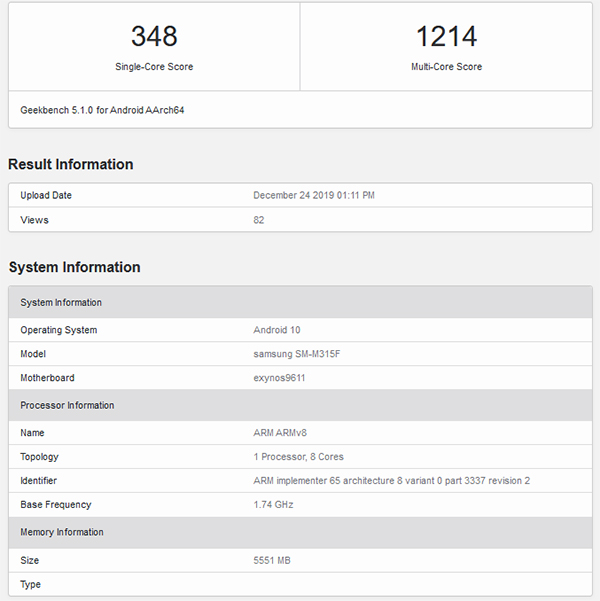
Task: Click the Base Frequency value 1.74 GHz
Action: pyautogui.click(x=275, y=505)
